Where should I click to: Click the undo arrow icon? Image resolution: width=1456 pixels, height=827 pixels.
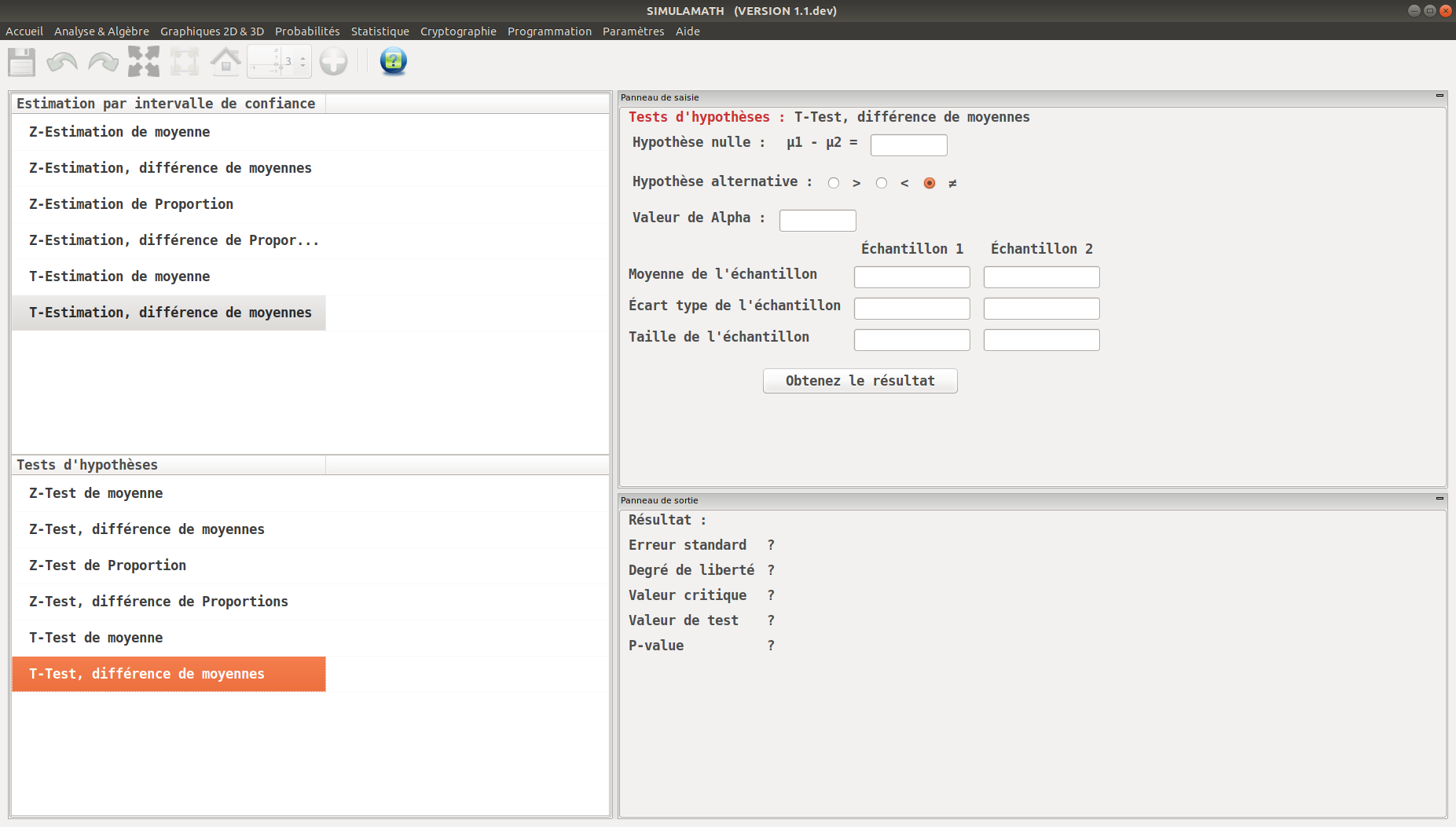pyautogui.click(x=62, y=61)
